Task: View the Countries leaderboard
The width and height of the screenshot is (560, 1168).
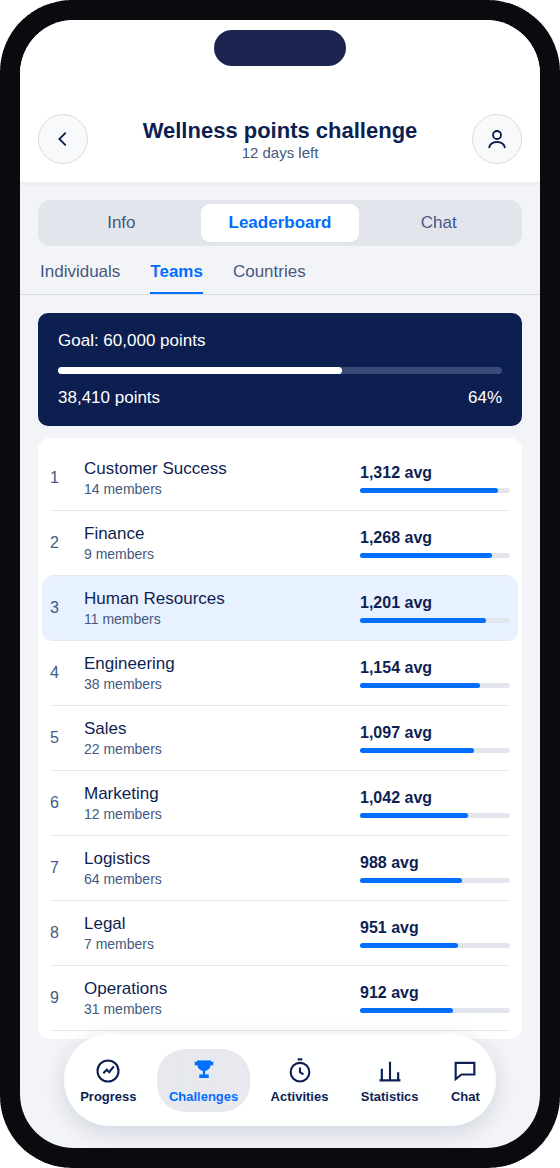Action: click(270, 271)
